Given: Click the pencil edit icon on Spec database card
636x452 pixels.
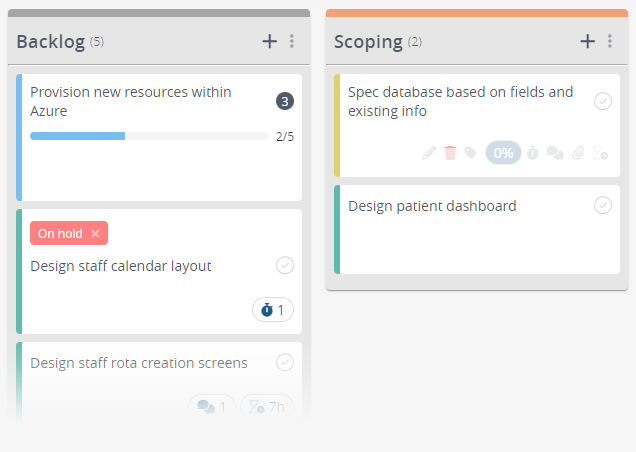Looking at the screenshot, I should click(429, 153).
